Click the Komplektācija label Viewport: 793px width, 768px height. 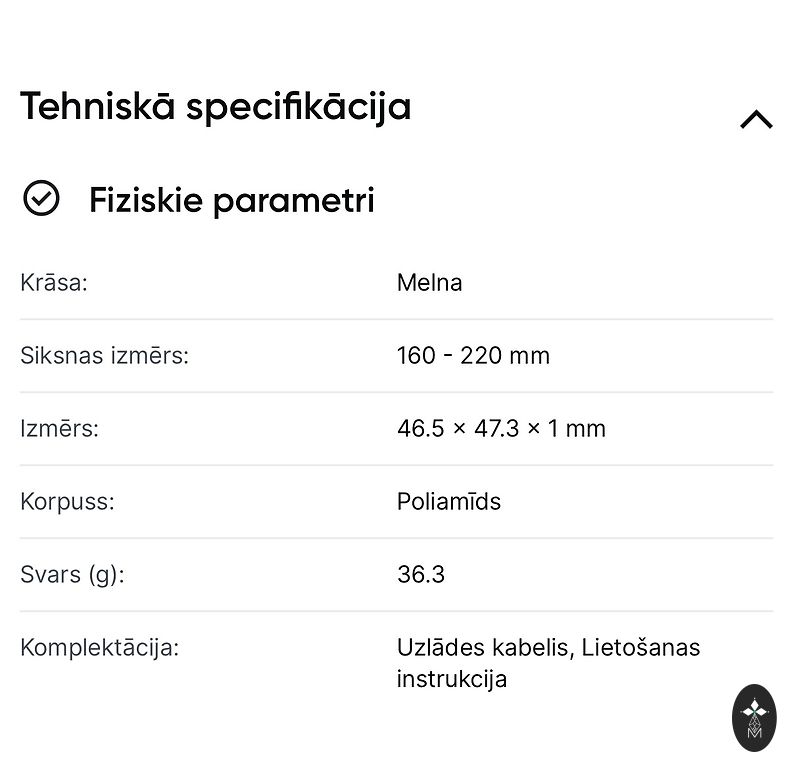99,647
